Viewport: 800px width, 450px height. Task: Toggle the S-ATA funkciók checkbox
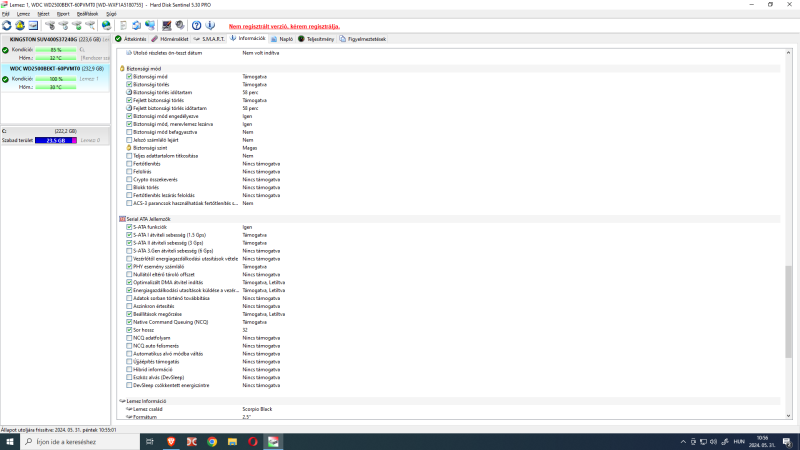point(129,227)
